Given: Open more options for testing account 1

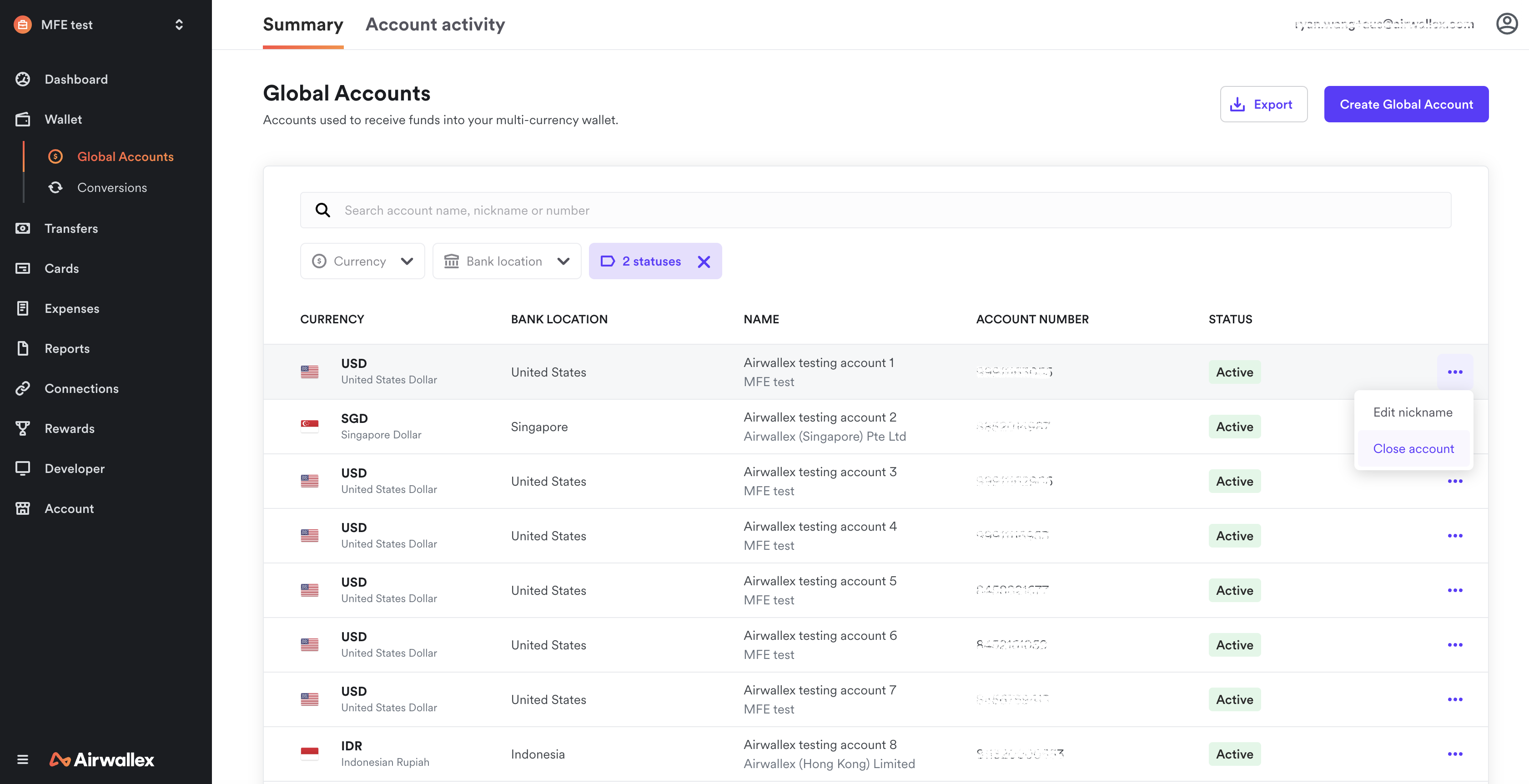Looking at the screenshot, I should (x=1455, y=372).
